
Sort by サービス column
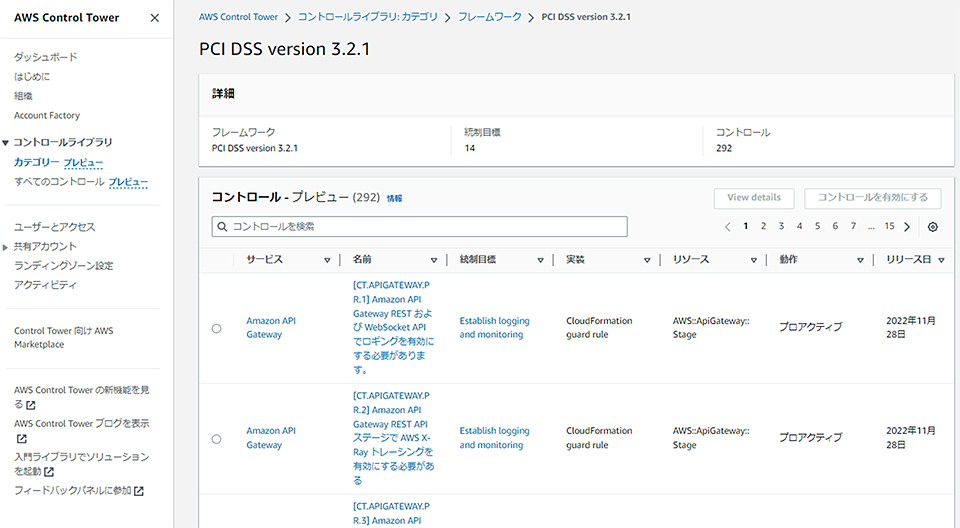pyautogui.click(x=327, y=260)
